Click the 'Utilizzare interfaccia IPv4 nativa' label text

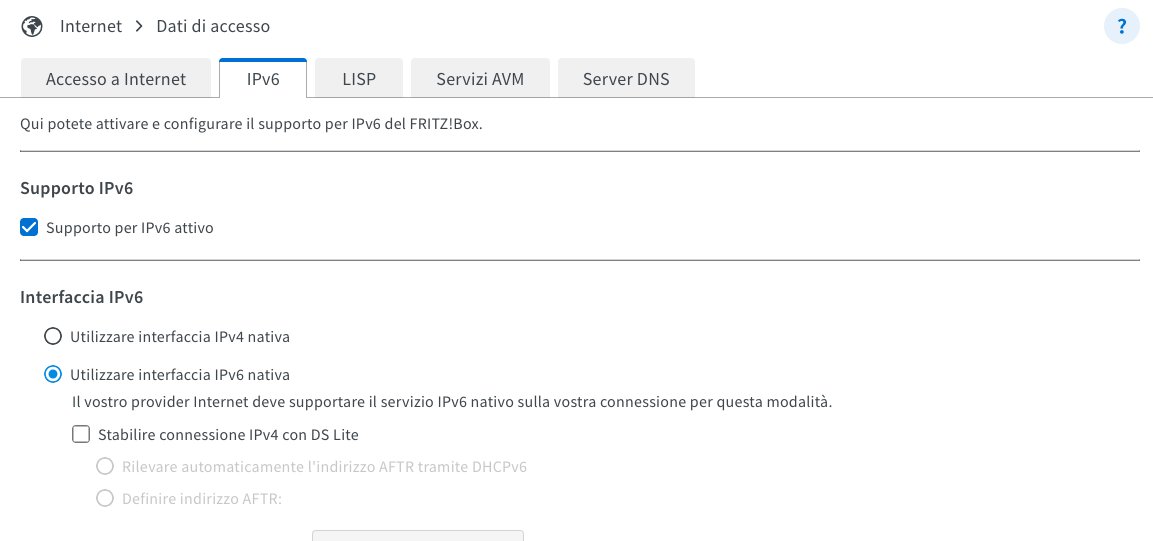pyautogui.click(x=180, y=336)
